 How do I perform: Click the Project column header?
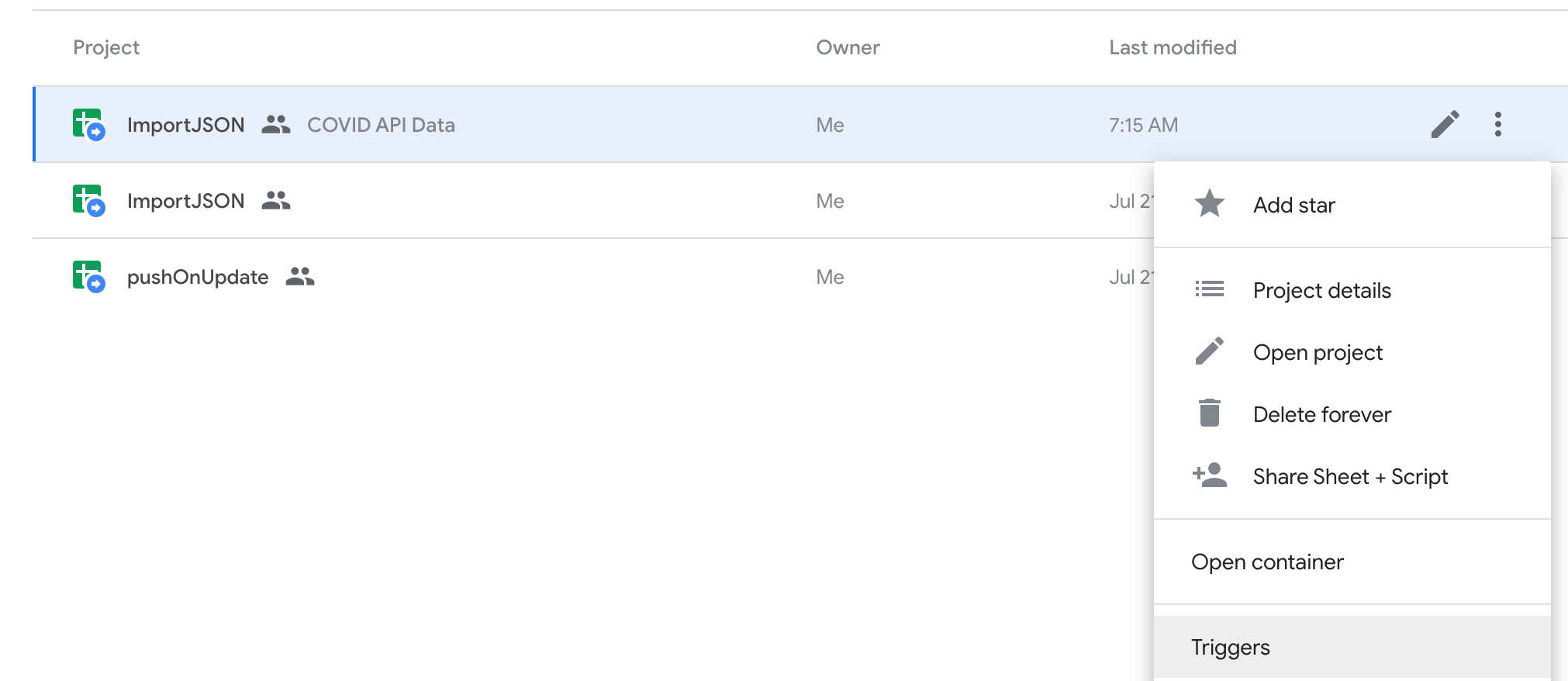tap(106, 47)
